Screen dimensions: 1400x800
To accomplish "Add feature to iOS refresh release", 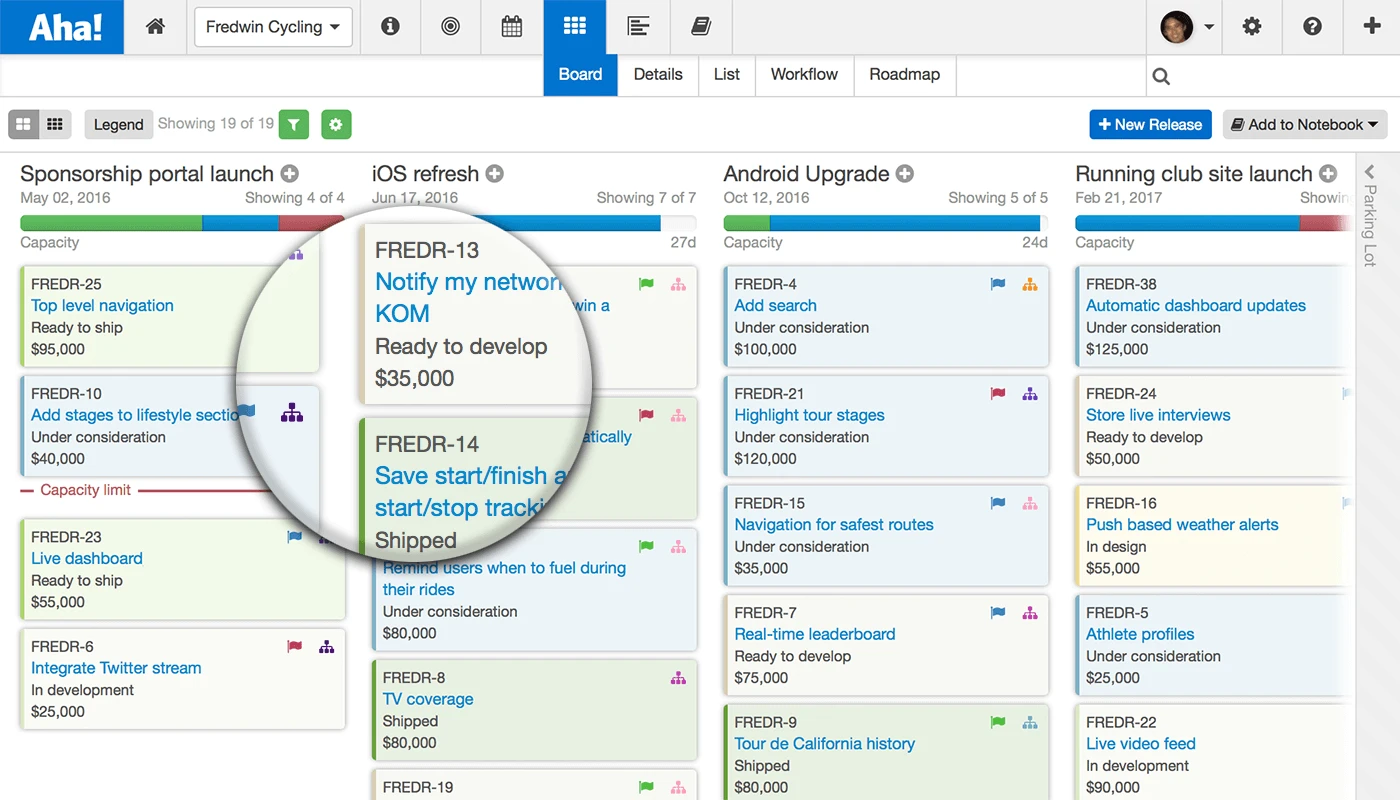I will click(495, 174).
